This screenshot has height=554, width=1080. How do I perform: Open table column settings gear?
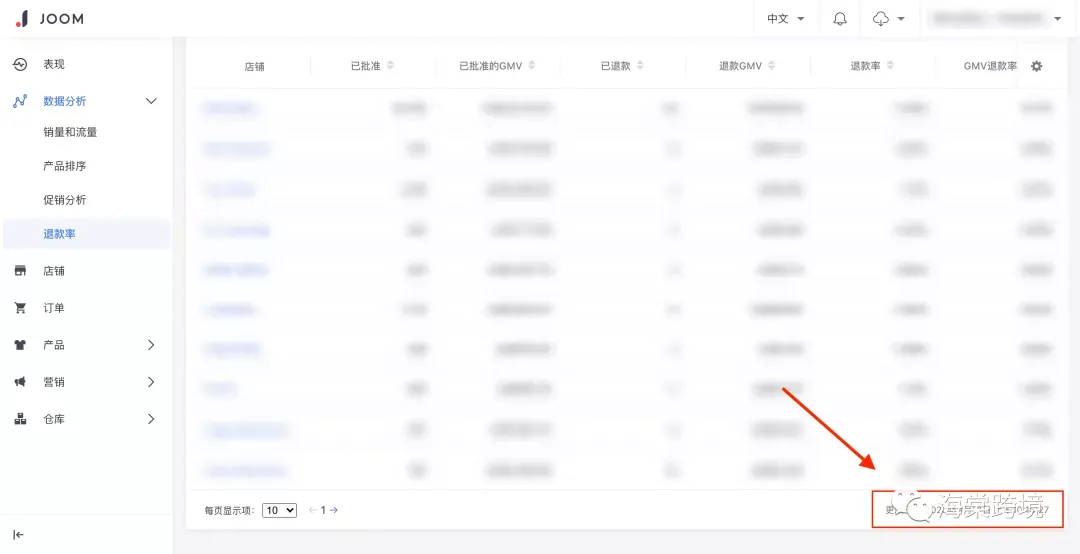[x=1037, y=66]
